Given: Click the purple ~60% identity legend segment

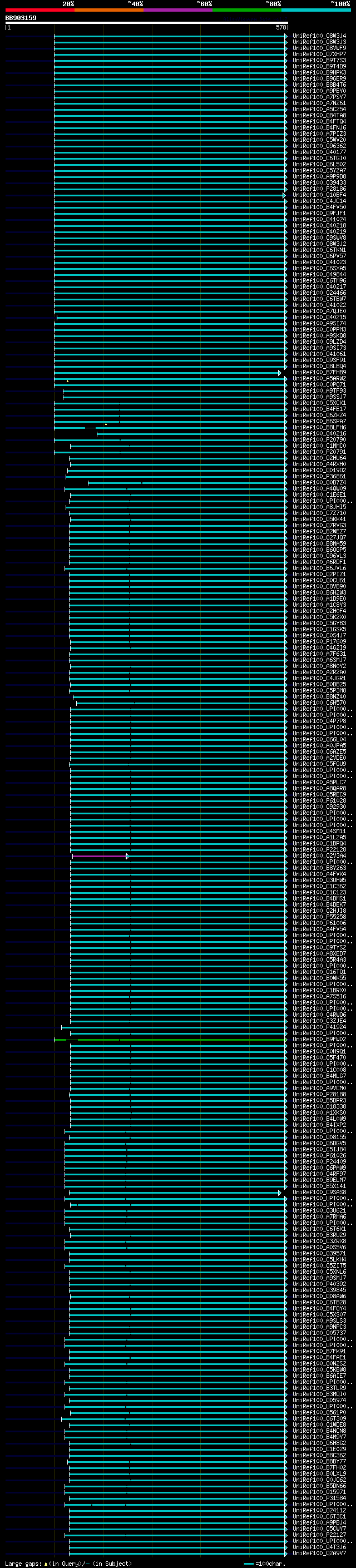Looking at the screenshot, I should pos(177,10).
